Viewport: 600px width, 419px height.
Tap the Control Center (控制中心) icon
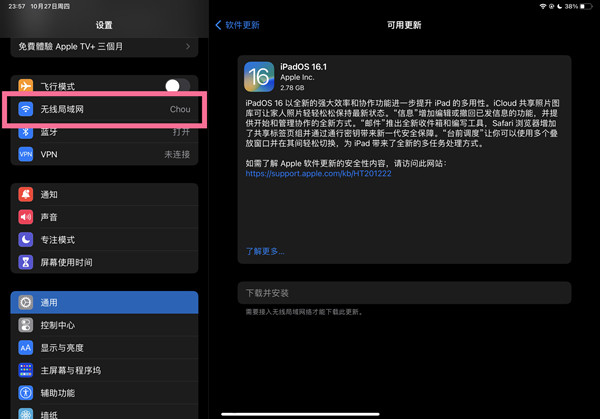pyautogui.click(x=26, y=325)
